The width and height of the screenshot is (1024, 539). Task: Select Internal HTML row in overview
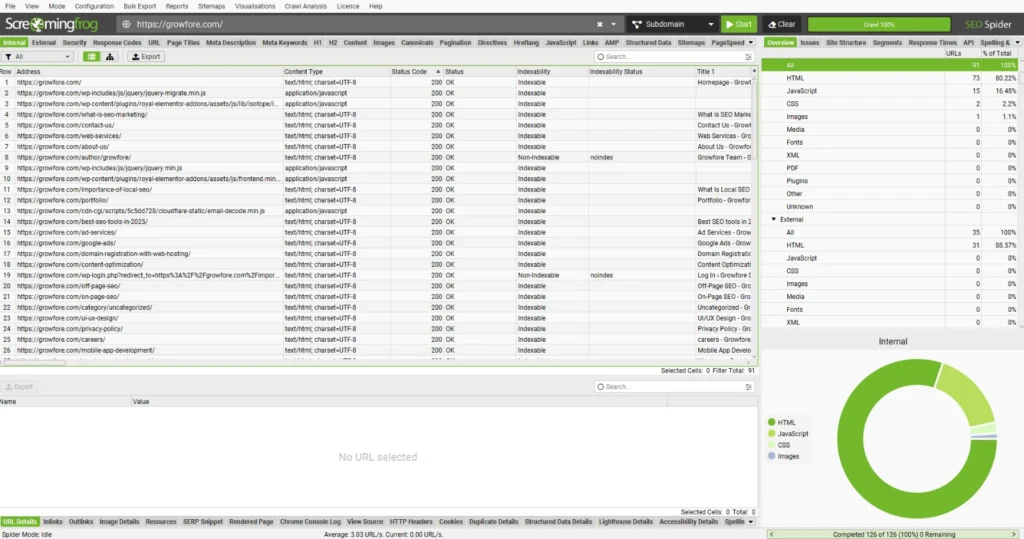891,78
